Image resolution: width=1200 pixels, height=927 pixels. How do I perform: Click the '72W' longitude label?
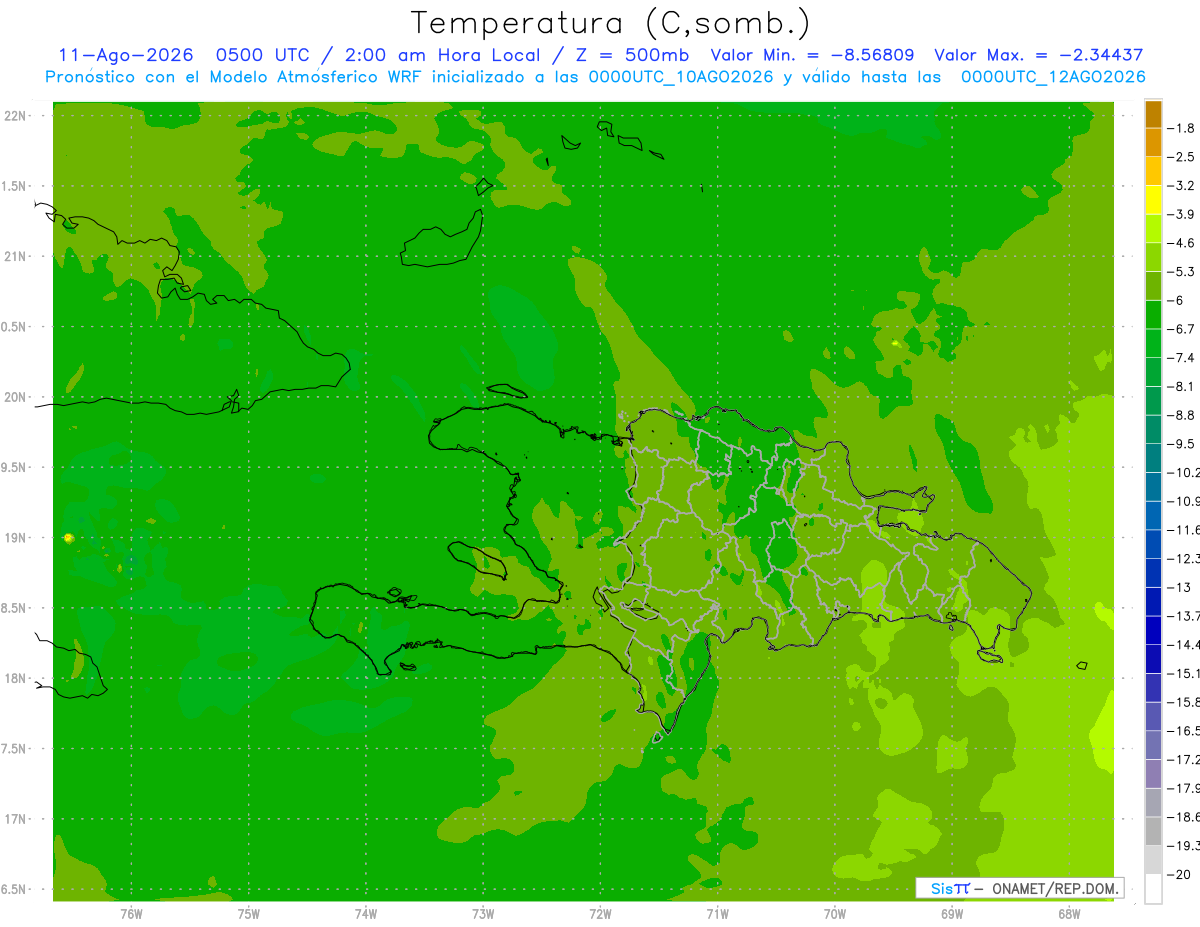pyautogui.click(x=600, y=914)
